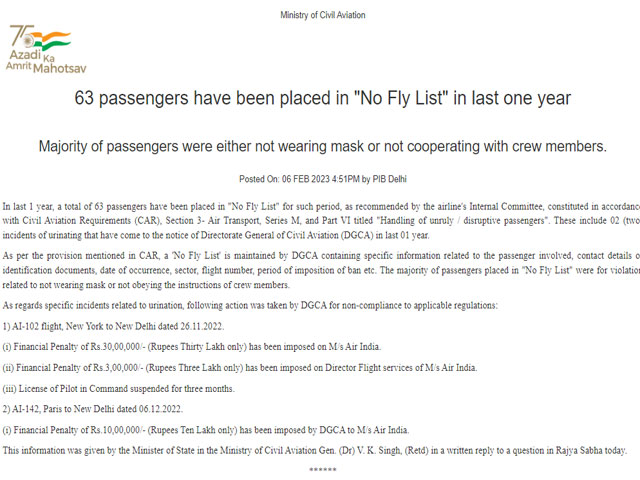
Task: Click the Rs.3,00,000 Director Flight services line
Action: pos(240,368)
